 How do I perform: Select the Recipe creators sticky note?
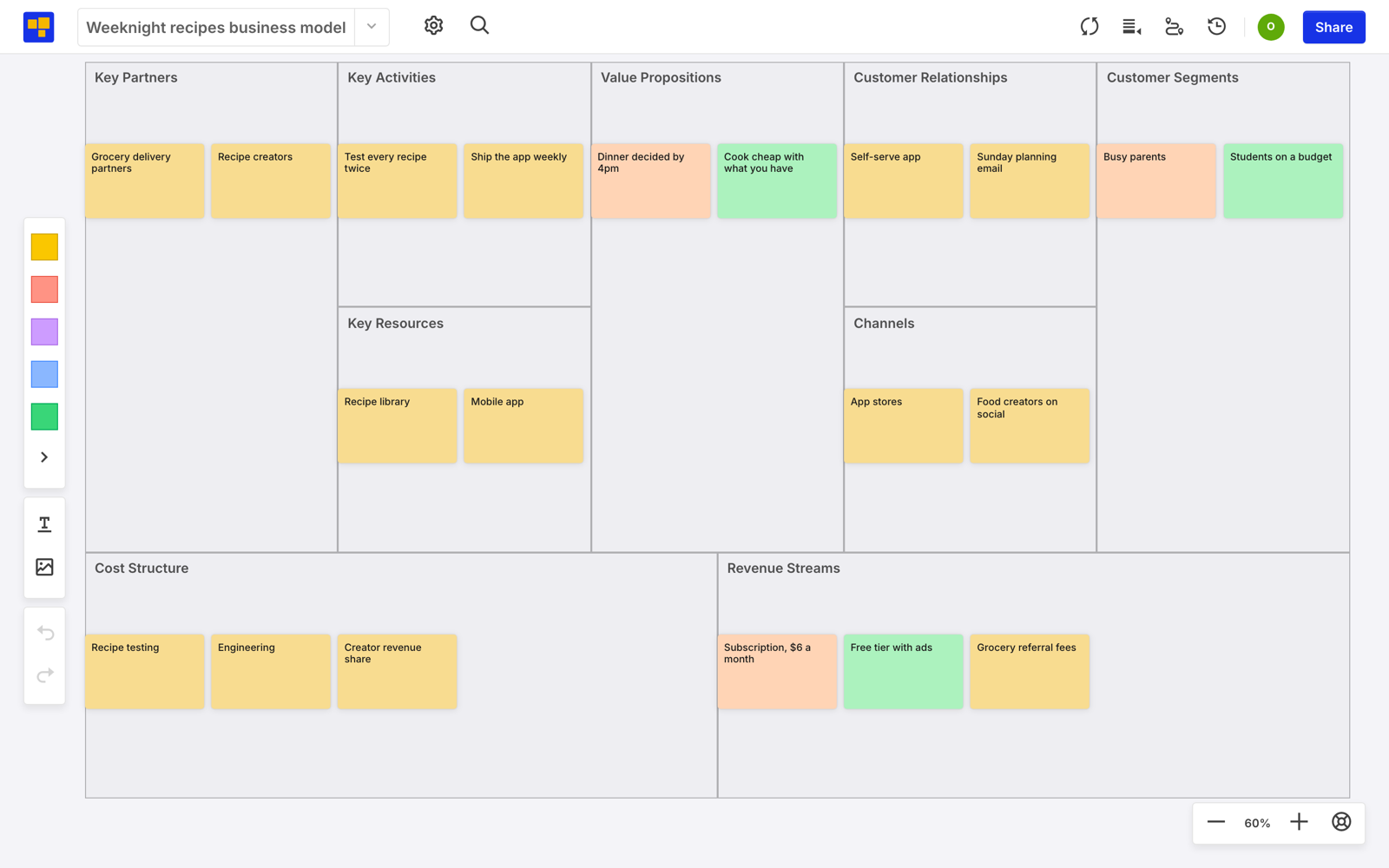point(271,181)
